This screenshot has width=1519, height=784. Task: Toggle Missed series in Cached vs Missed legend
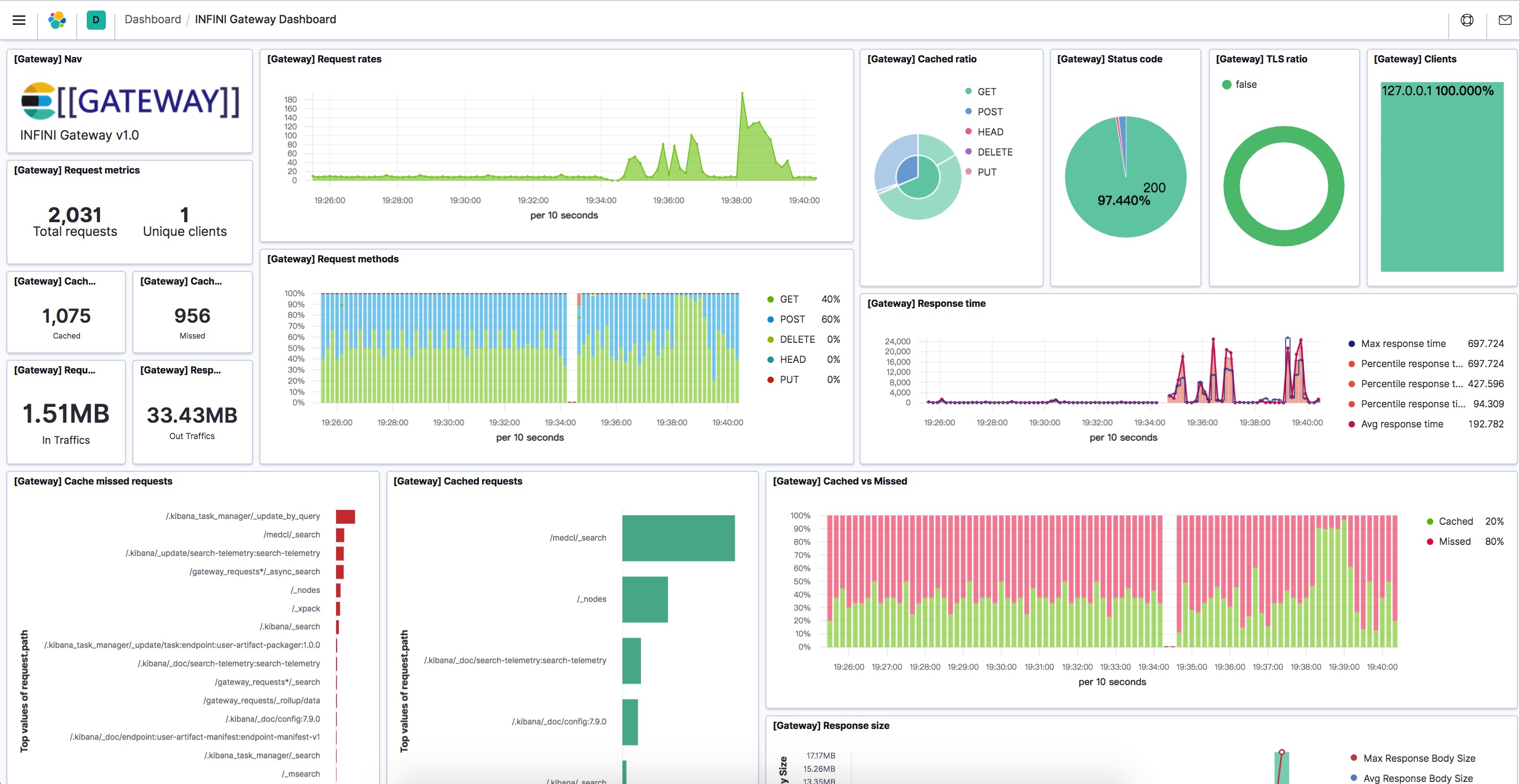(x=1449, y=542)
